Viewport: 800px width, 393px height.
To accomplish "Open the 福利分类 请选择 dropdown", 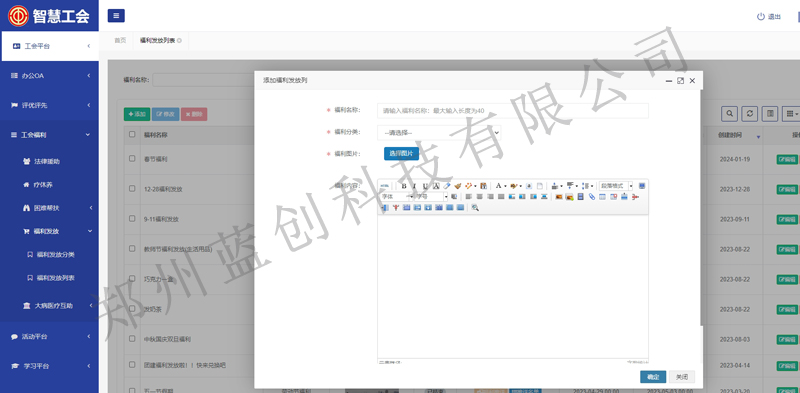I will (x=439, y=133).
